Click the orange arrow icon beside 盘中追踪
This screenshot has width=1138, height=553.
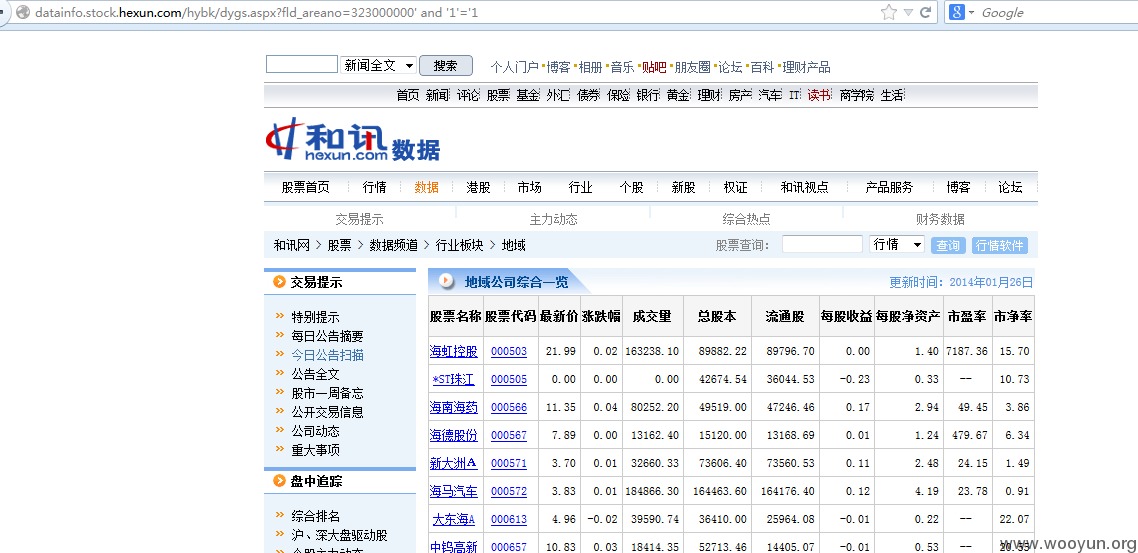[279, 481]
